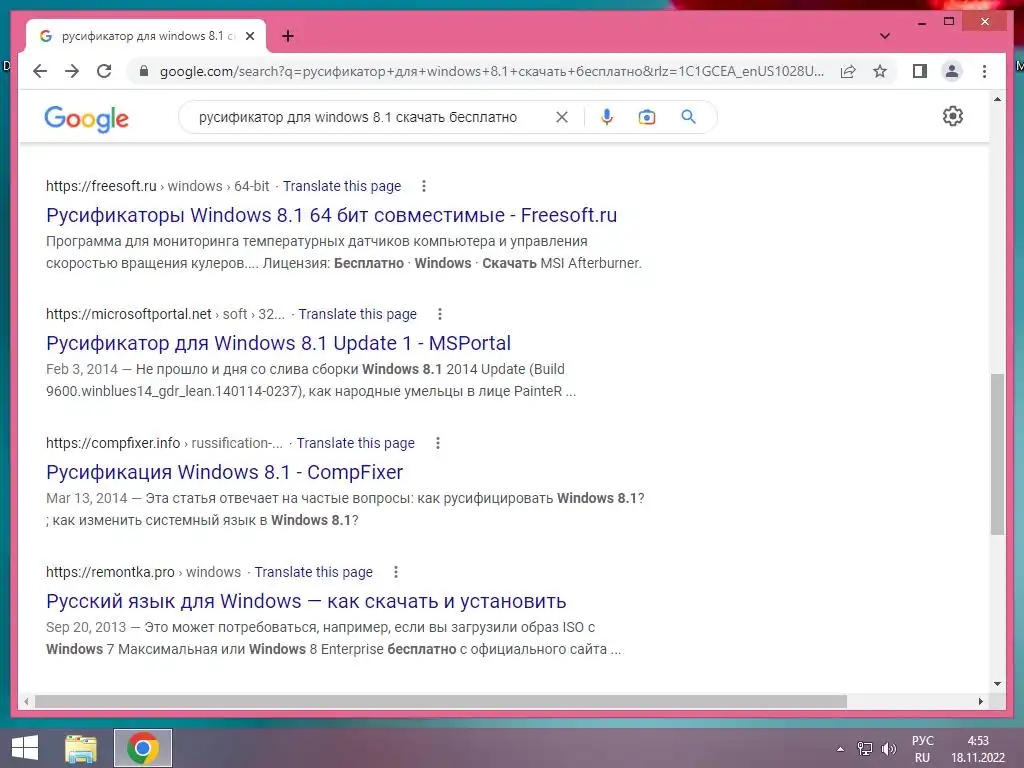
Task: Submit search with magnifier icon
Action: tap(688, 117)
